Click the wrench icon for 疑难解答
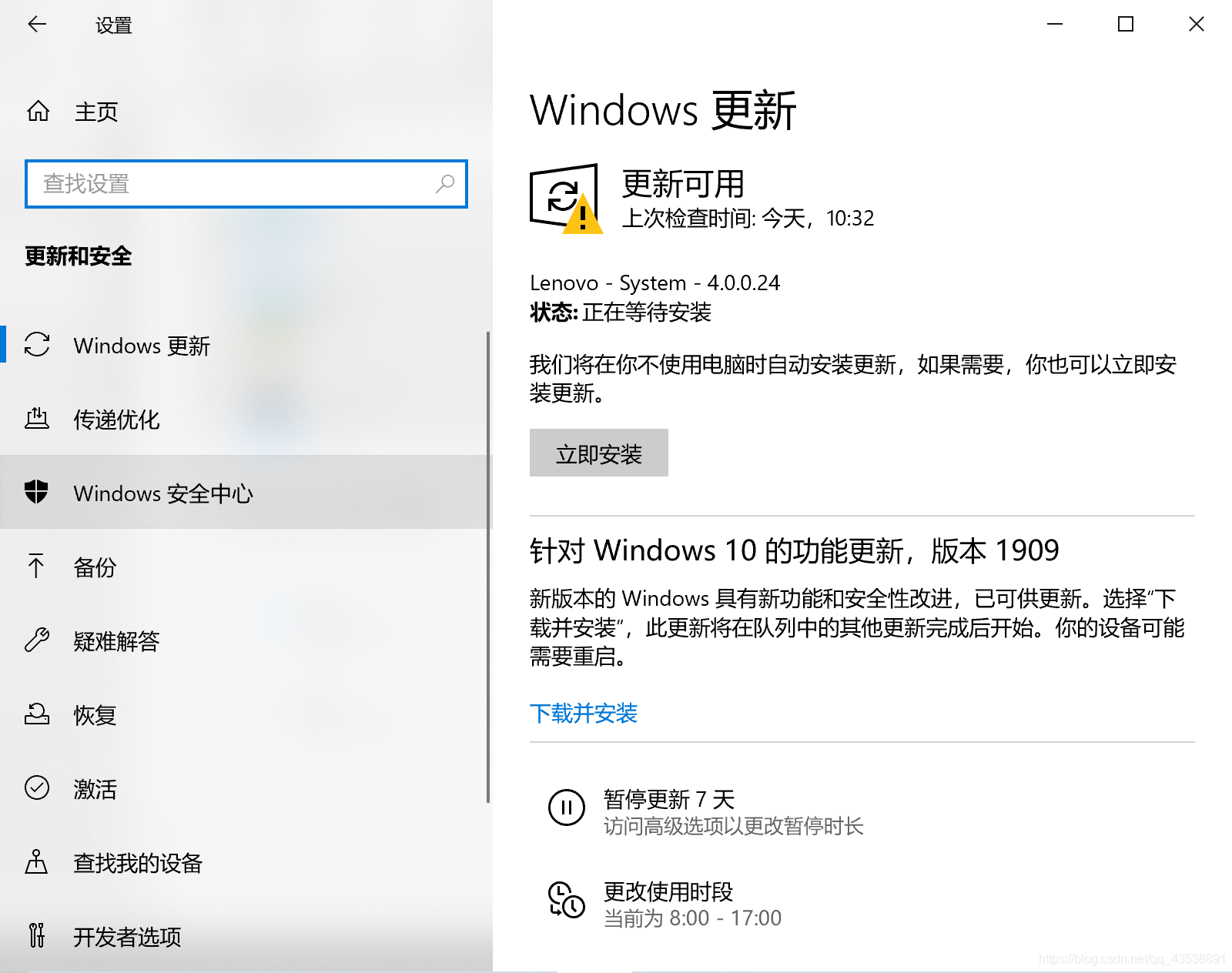Screen dimensions: 1232x973 (x=37, y=640)
